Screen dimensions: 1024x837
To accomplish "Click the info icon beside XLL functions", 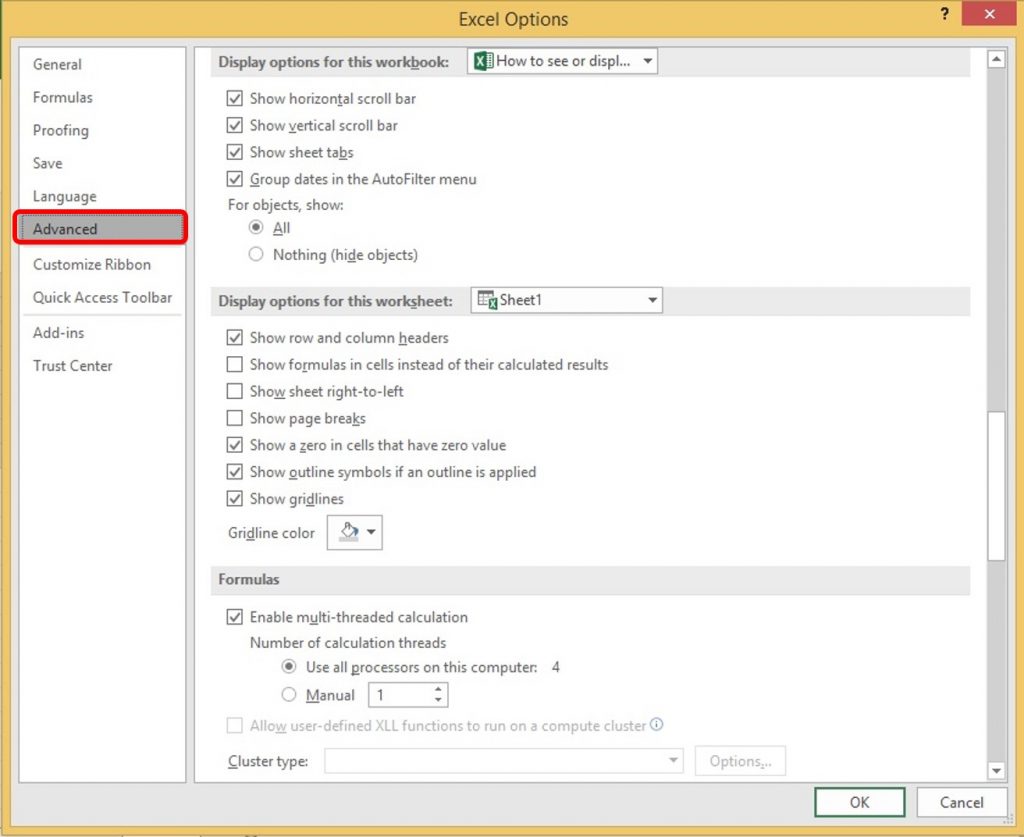I will [x=656, y=724].
